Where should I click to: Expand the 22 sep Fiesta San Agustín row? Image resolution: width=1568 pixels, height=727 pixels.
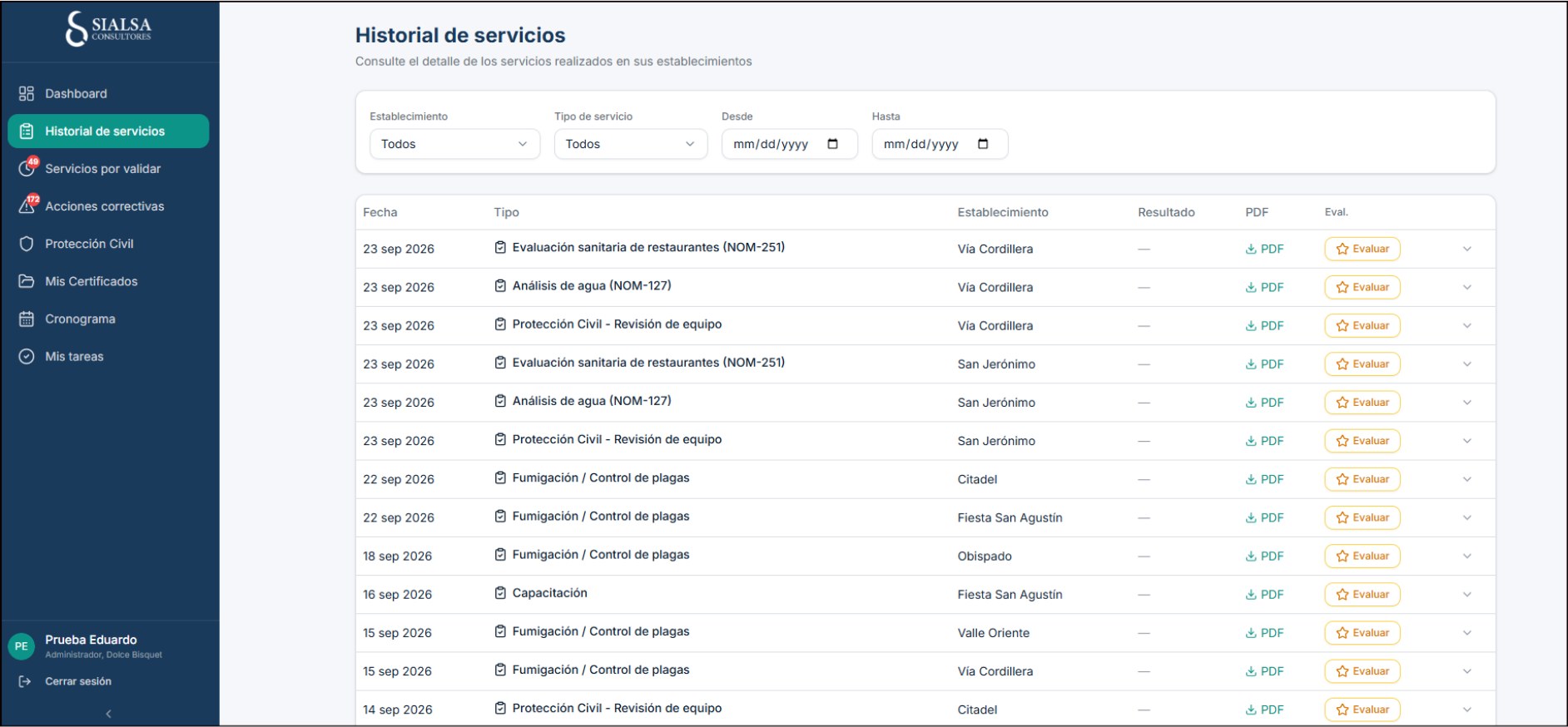(1467, 517)
